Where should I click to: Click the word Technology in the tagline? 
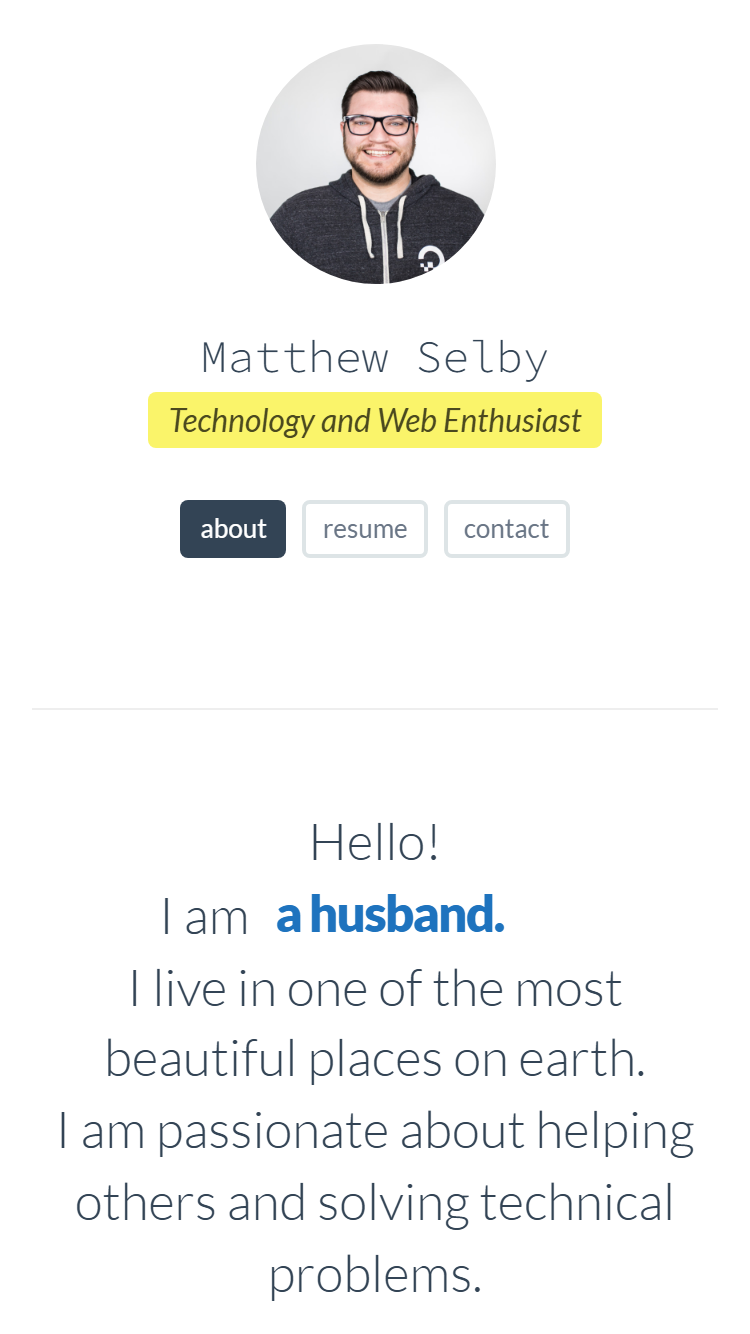coord(242,421)
